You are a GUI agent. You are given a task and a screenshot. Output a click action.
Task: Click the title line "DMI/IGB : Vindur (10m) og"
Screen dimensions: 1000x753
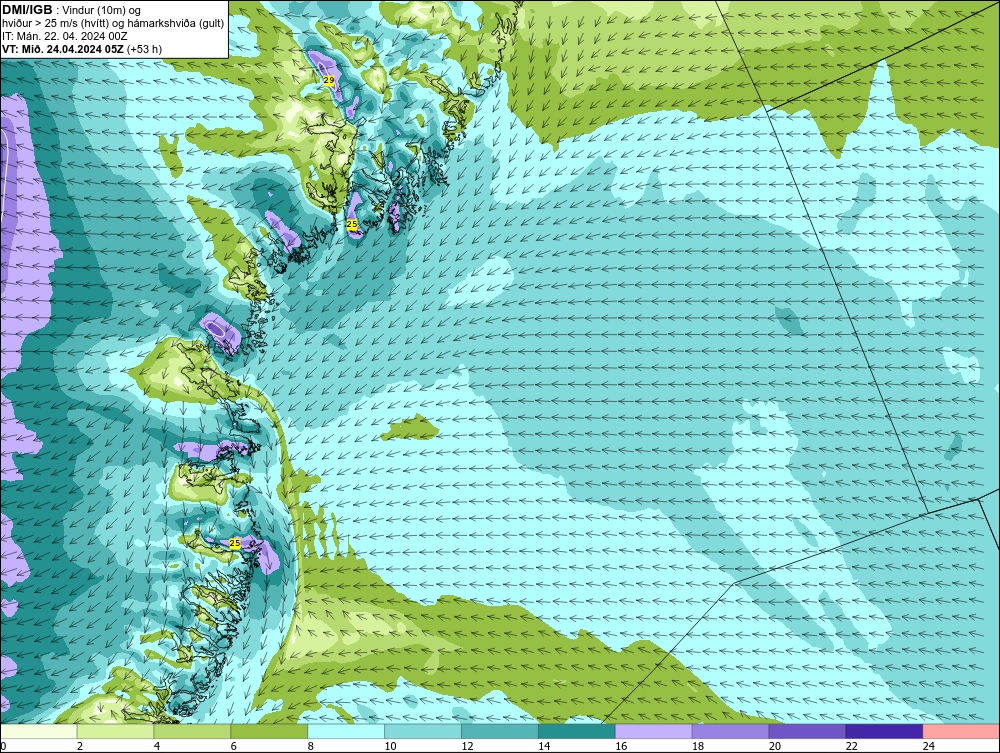coord(72,10)
